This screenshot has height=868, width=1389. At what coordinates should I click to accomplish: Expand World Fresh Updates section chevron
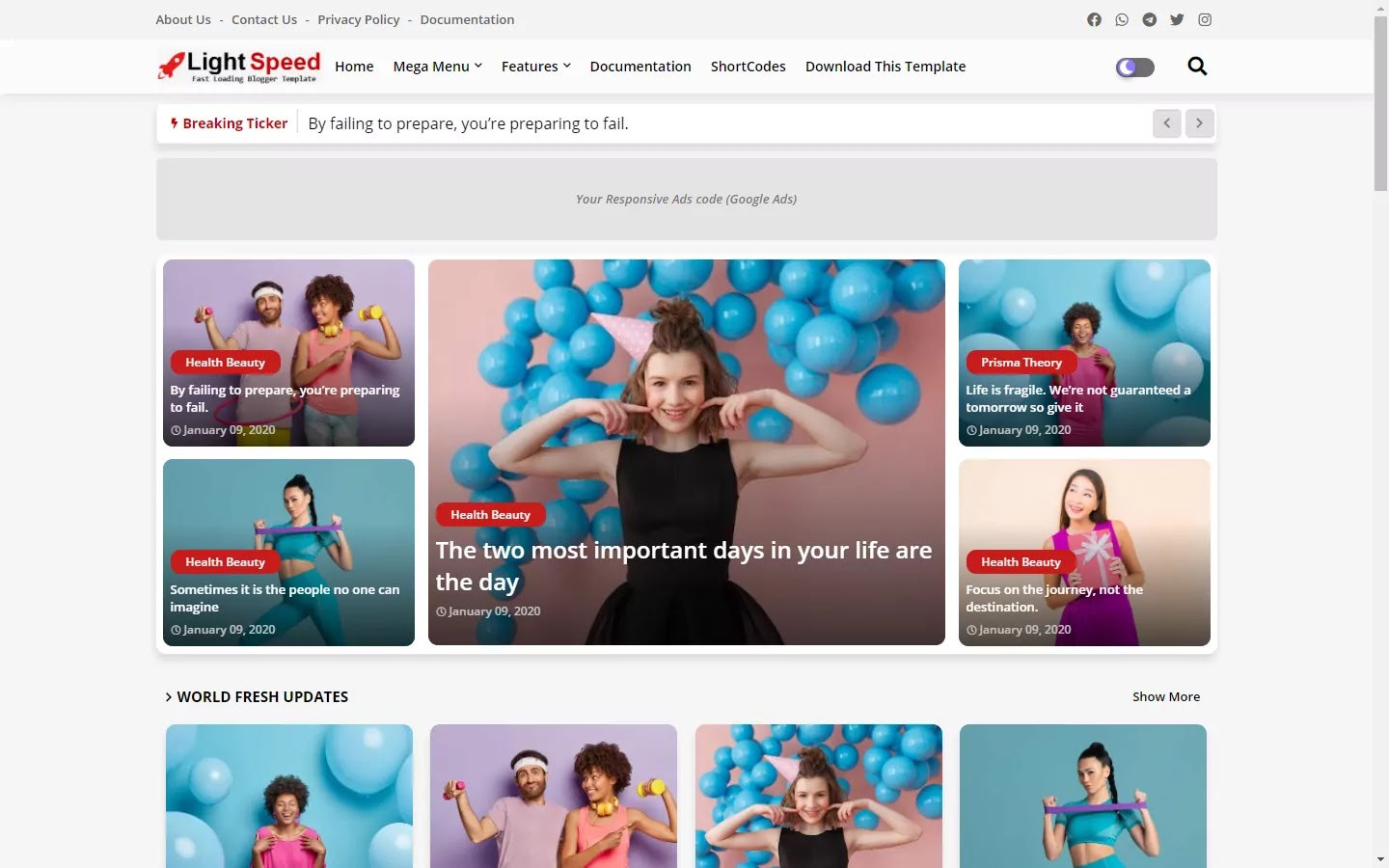click(x=168, y=696)
